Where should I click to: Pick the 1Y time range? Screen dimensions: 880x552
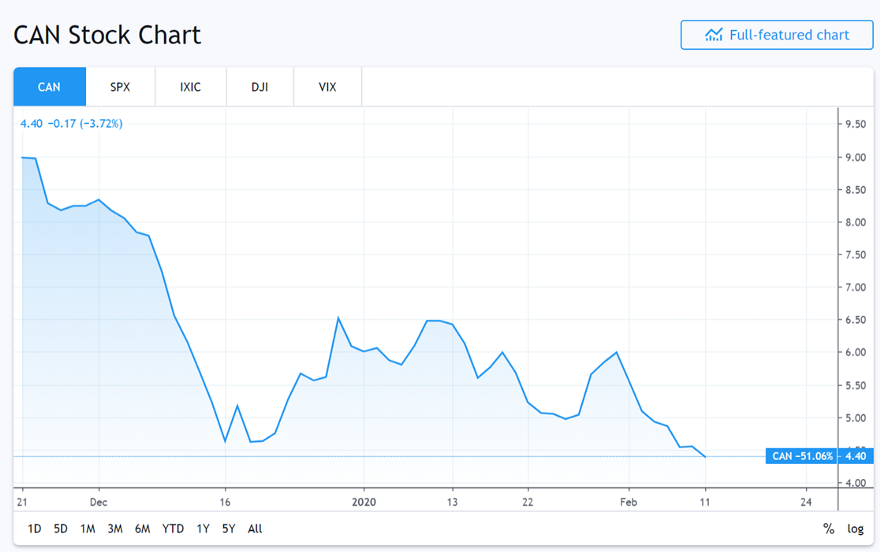coord(203,529)
